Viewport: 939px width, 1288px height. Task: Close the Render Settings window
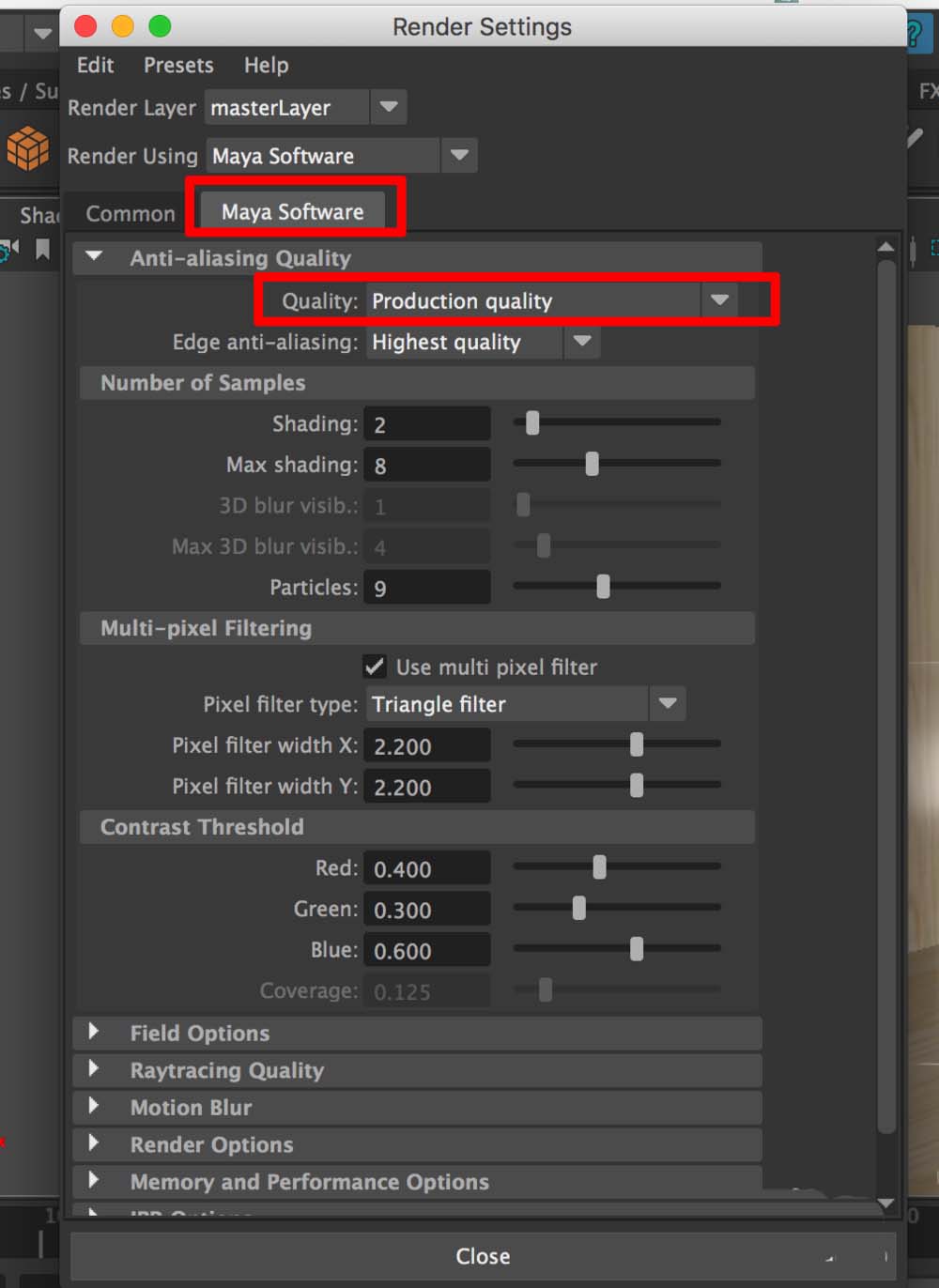pos(85,26)
